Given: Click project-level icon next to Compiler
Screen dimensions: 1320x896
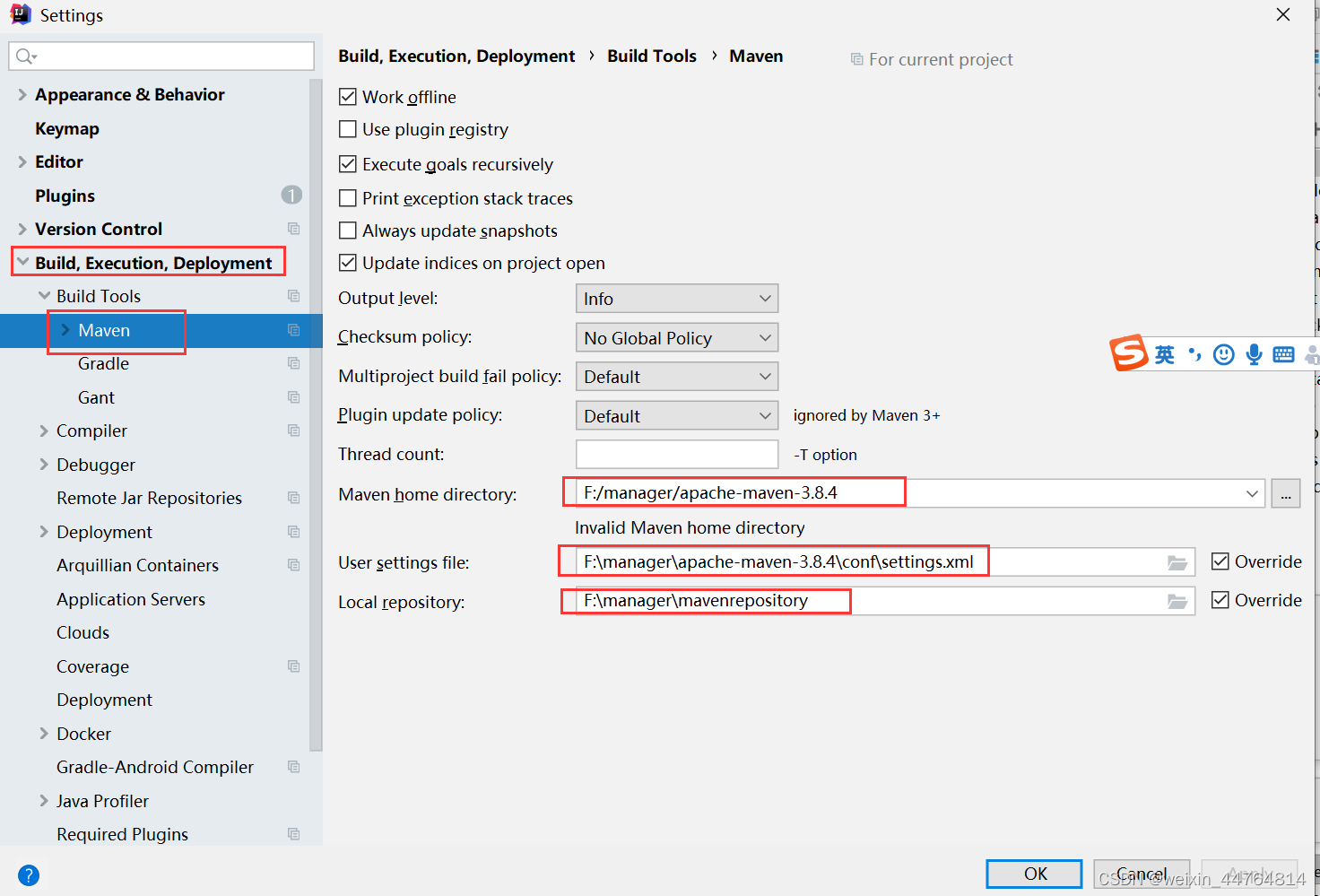Looking at the screenshot, I should (293, 431).
